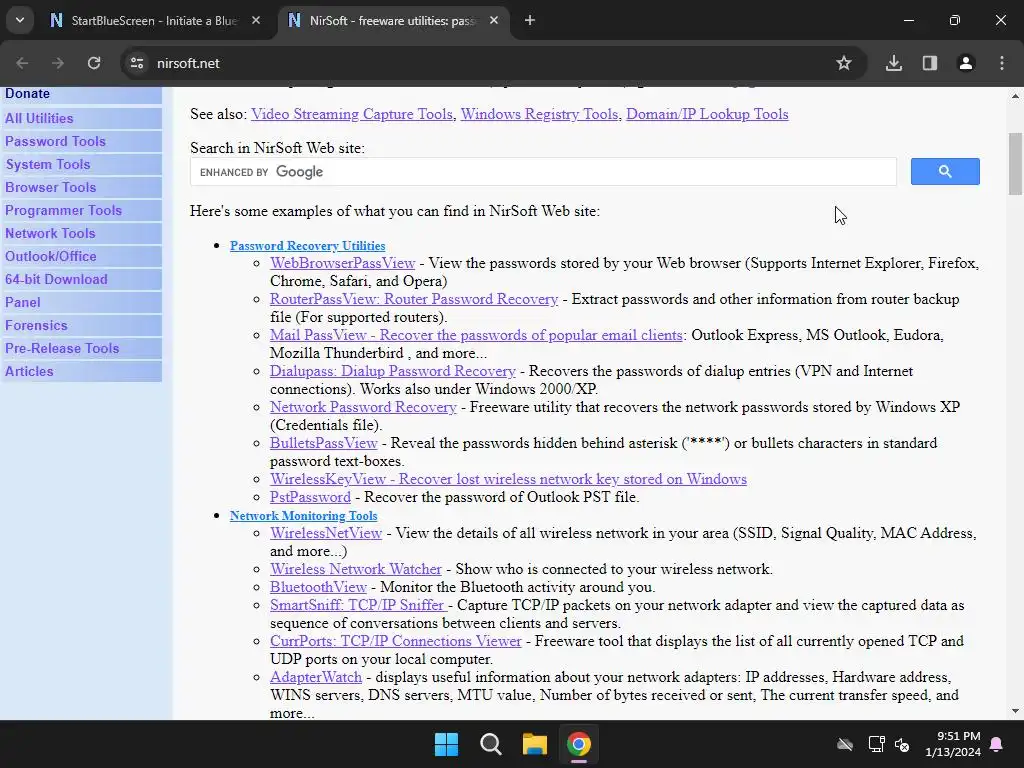The image size is (1024, 768).
Task: Open a new tab with plus icon
Action: pyautogui.click(x=530, y=20)
